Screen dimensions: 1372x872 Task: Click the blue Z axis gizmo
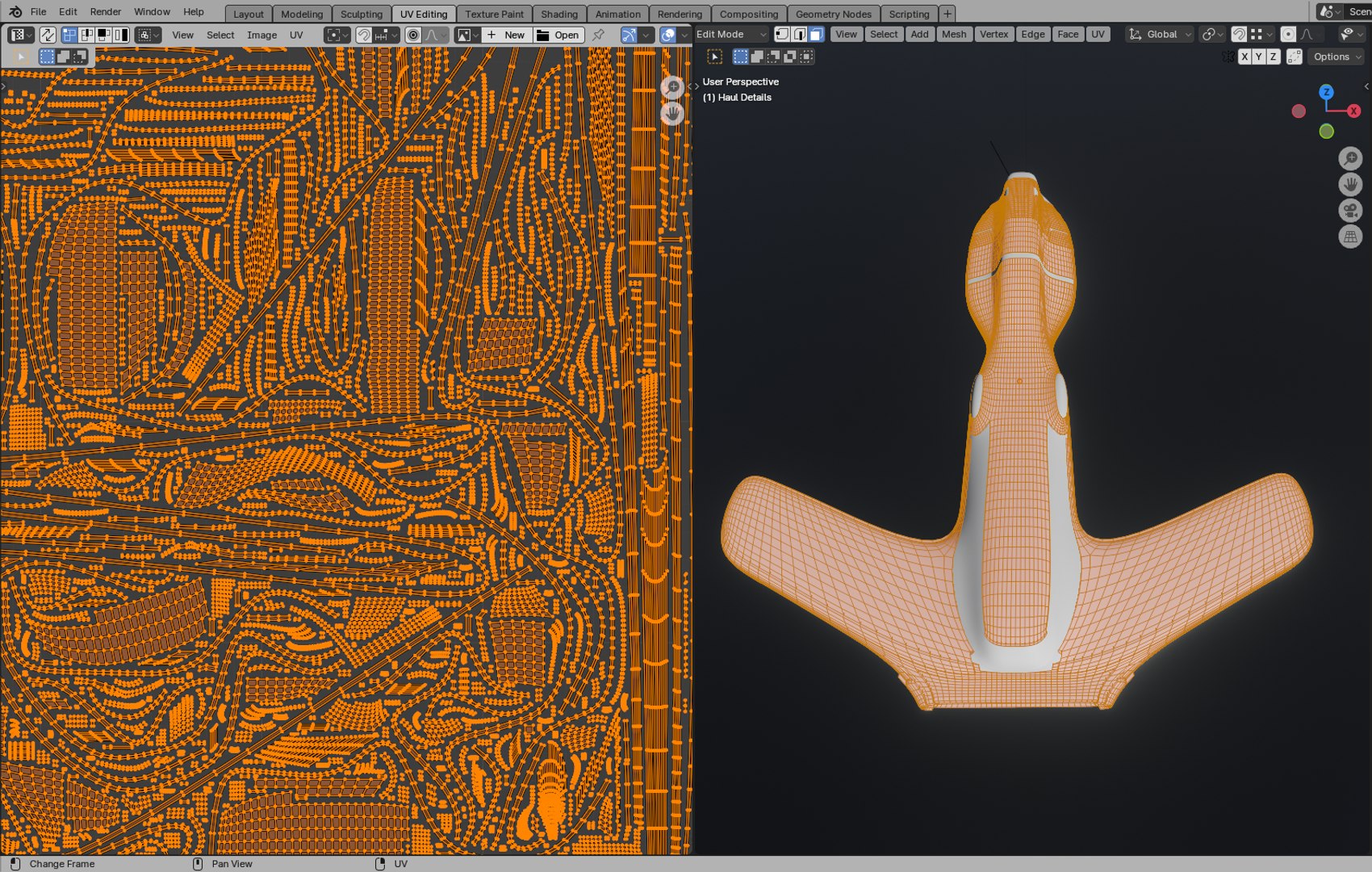(x=1326, y=93)
